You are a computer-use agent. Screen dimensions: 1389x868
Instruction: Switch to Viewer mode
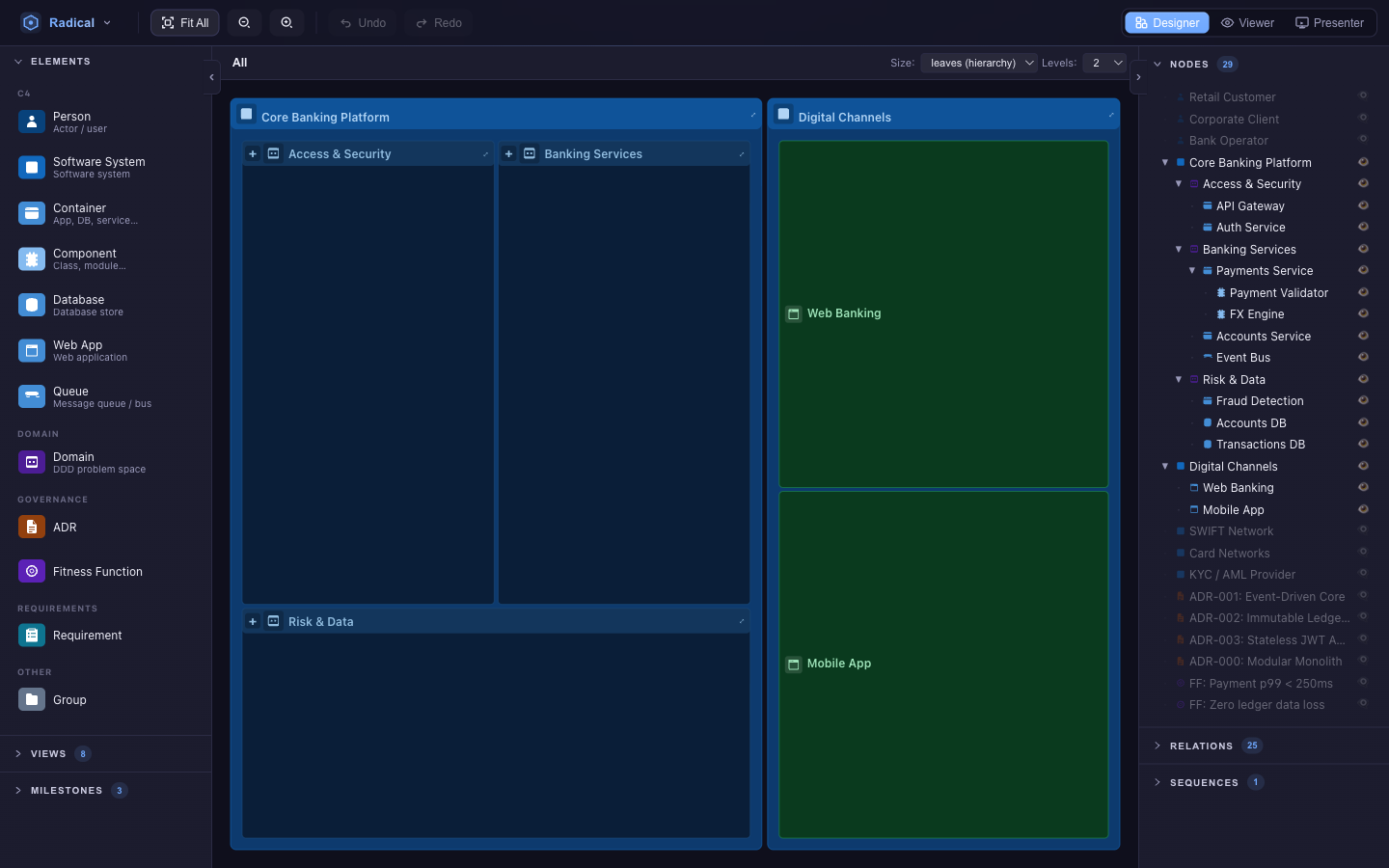tap(1248, 22)
